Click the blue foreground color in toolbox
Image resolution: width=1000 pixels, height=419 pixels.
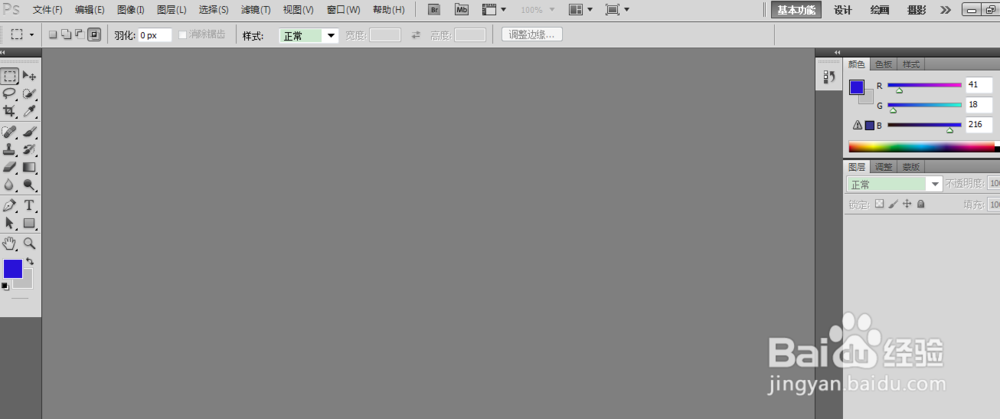(x=13, y=268)
